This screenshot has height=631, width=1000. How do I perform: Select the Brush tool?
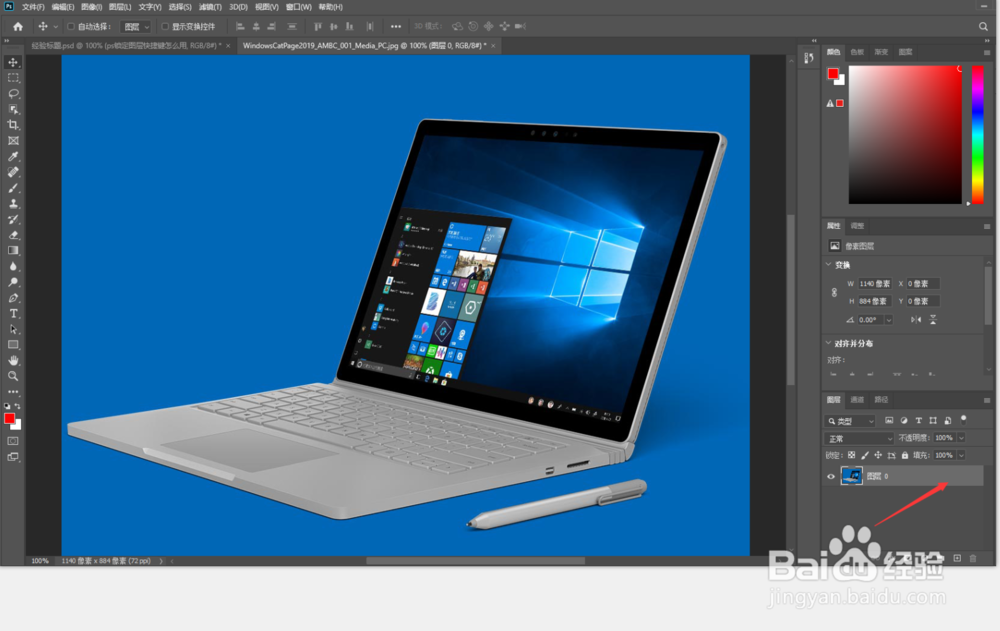(13, 188)
